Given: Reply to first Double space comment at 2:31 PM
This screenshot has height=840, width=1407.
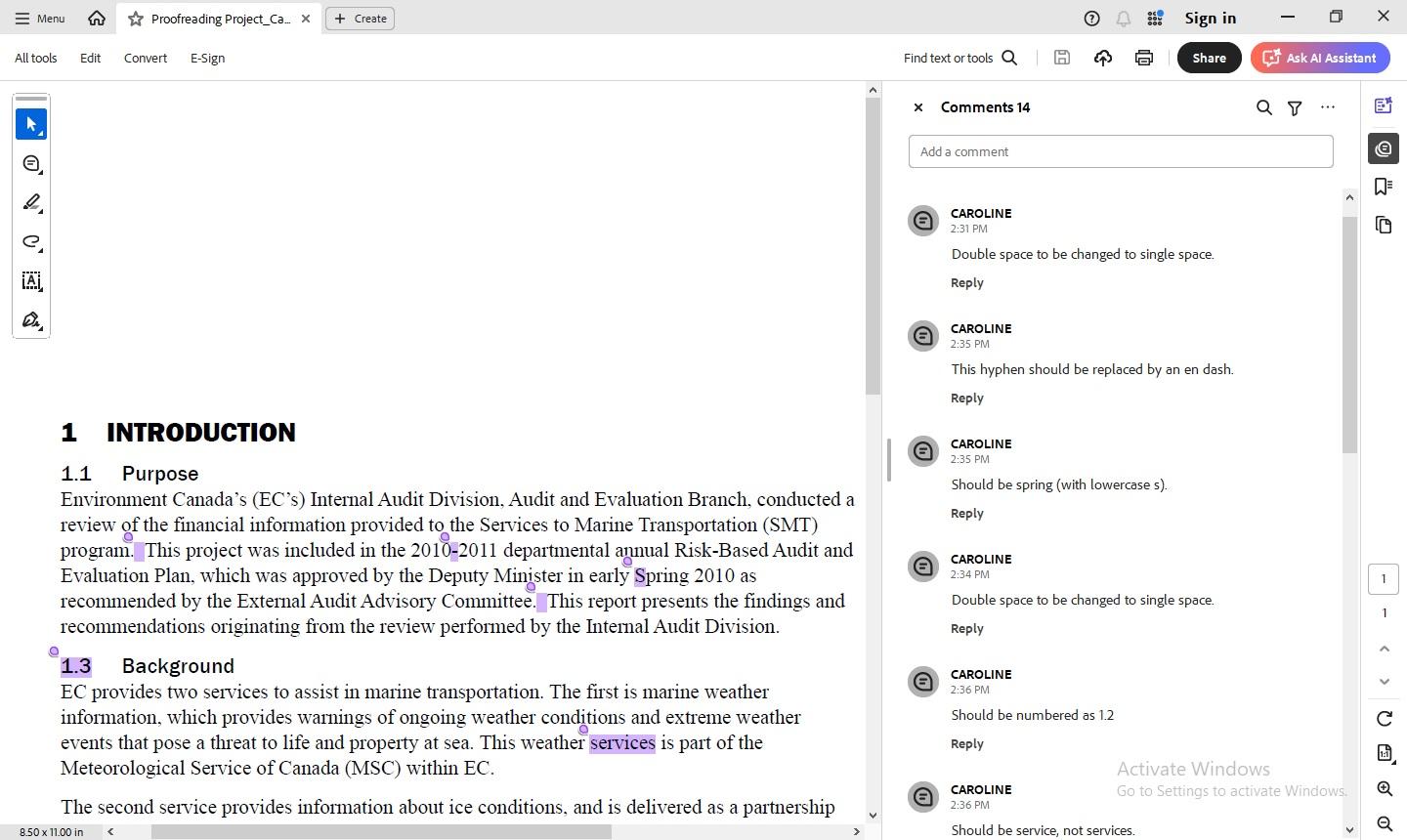Looking at the screenshot, I should pos(967,282).
